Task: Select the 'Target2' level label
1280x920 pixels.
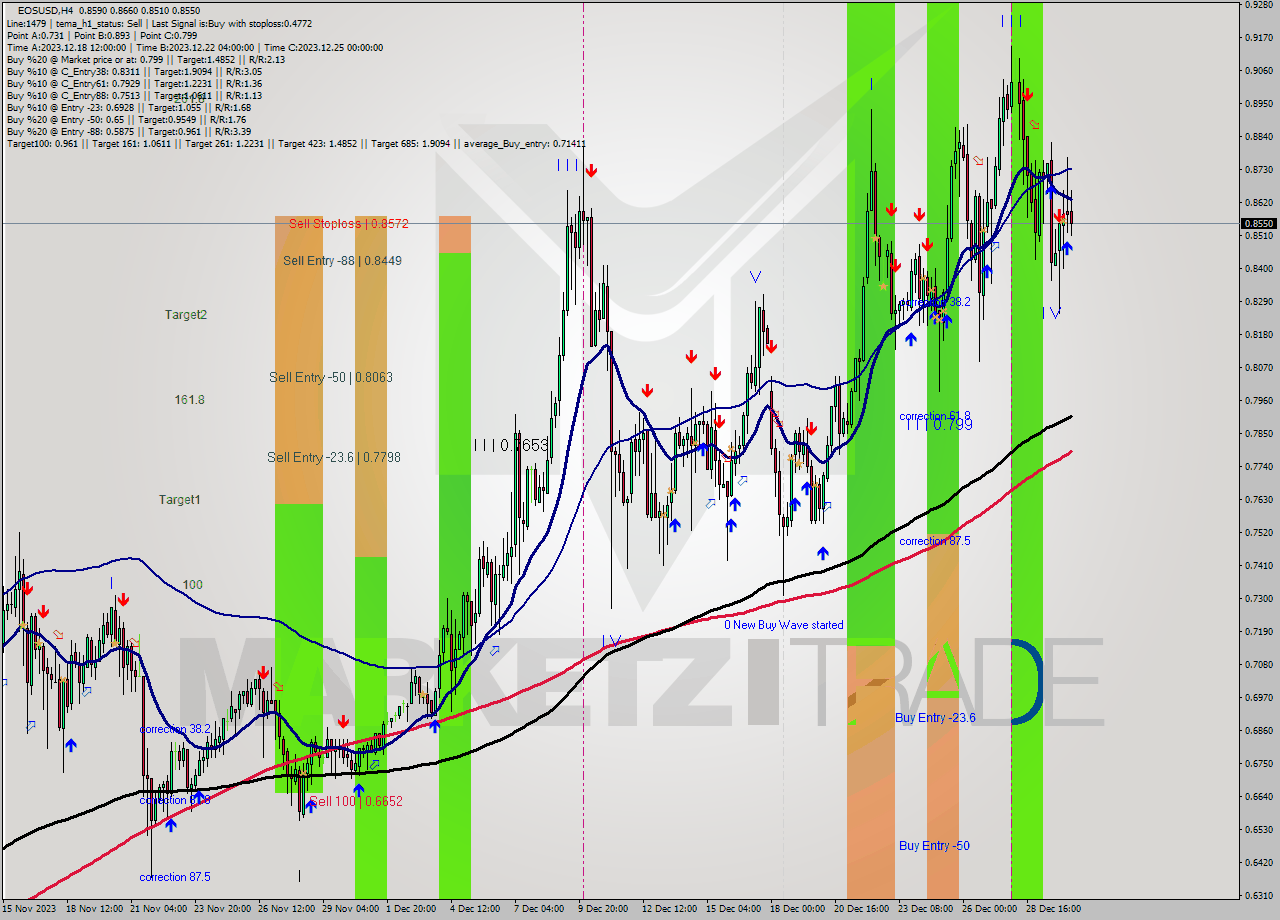Action: [x=186, y=314]
